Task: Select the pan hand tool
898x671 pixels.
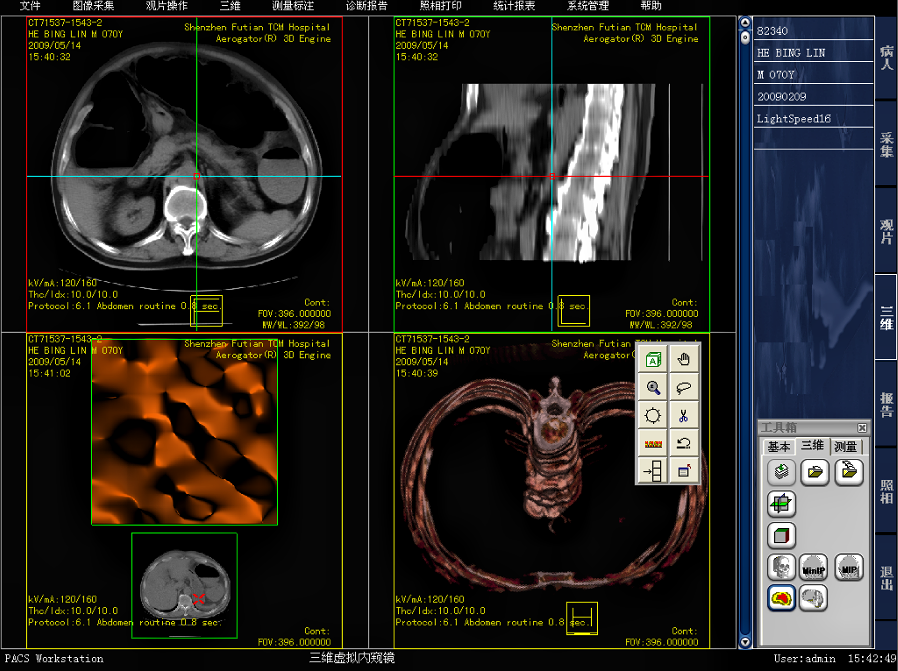Action: (x=684, y=360)
